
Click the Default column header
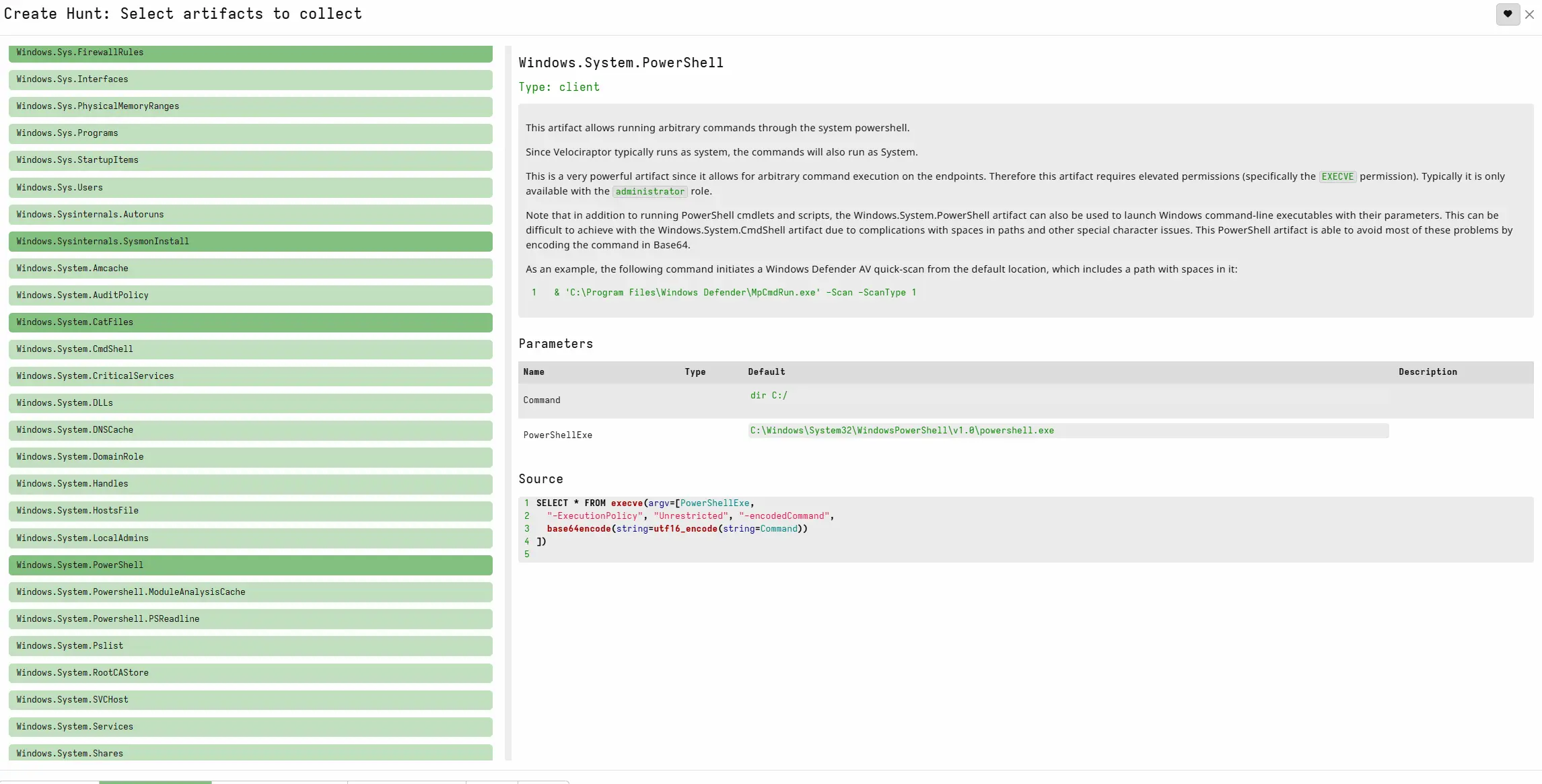click(767, 372)
